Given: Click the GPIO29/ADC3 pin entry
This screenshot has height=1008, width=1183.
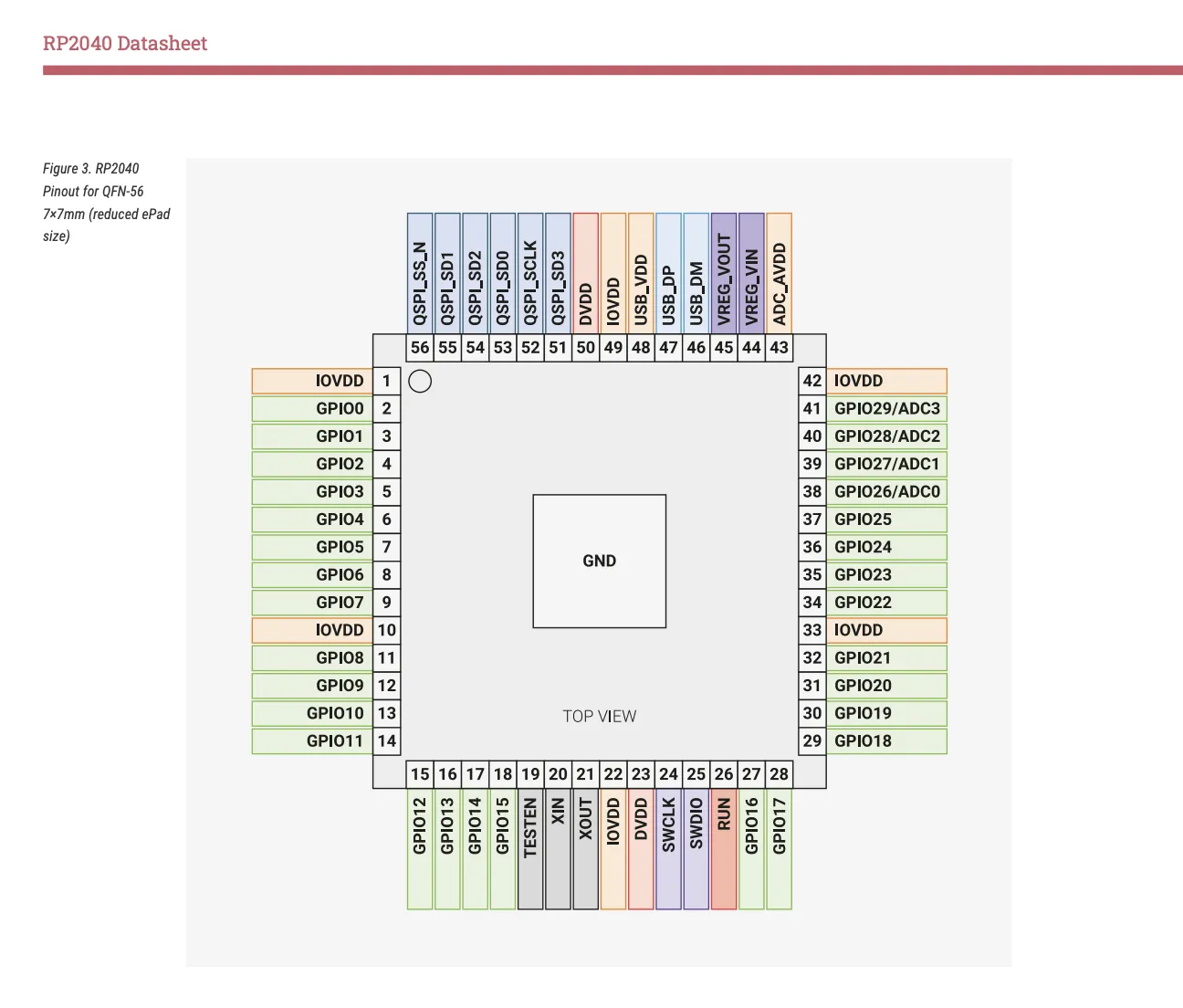Looking at the screenshot, I should point(886,408).
